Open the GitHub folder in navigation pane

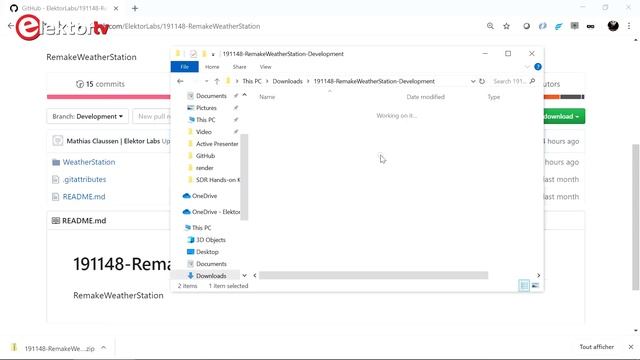point(205,156)
